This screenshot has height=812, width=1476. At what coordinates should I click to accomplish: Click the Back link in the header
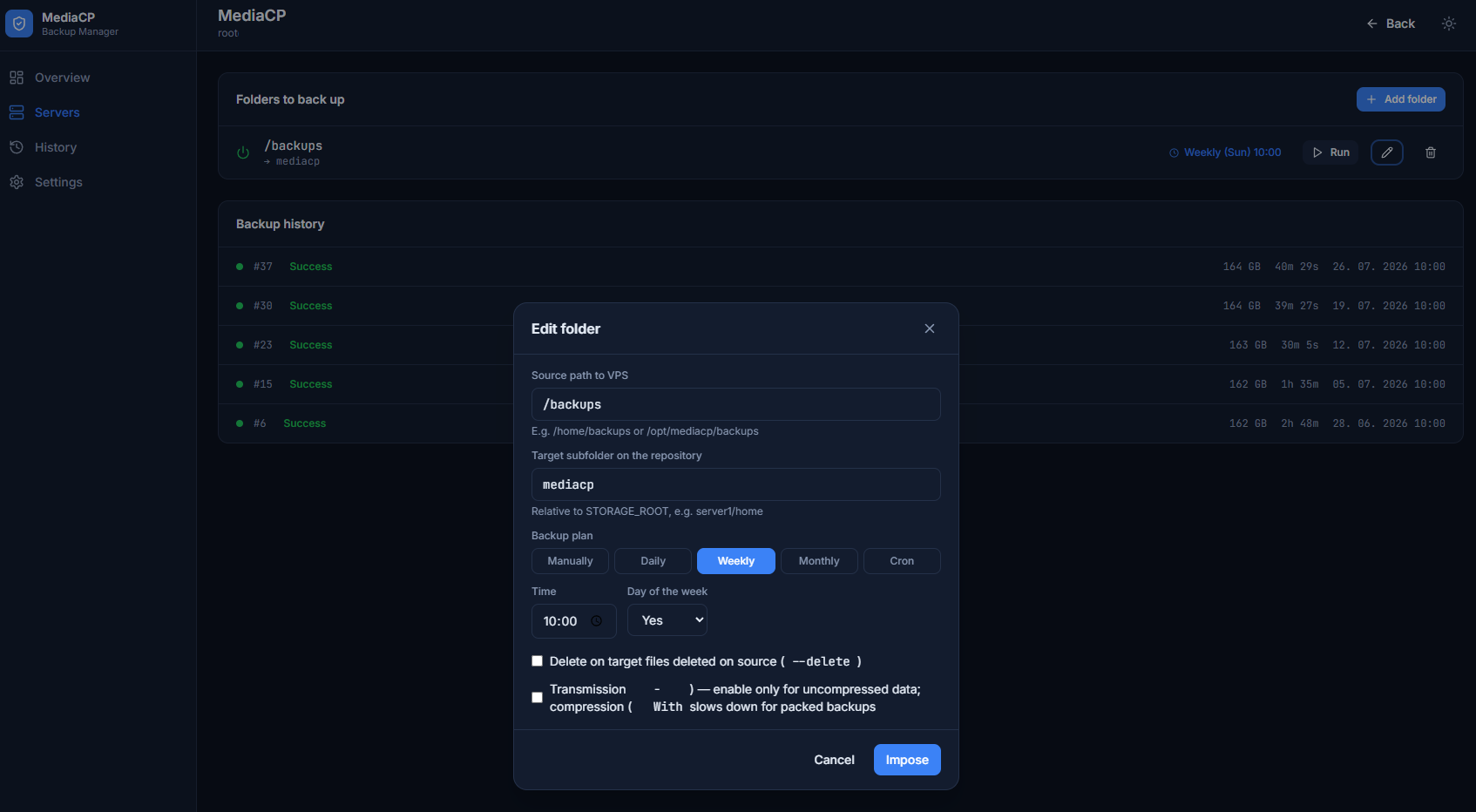(1391, 24)
